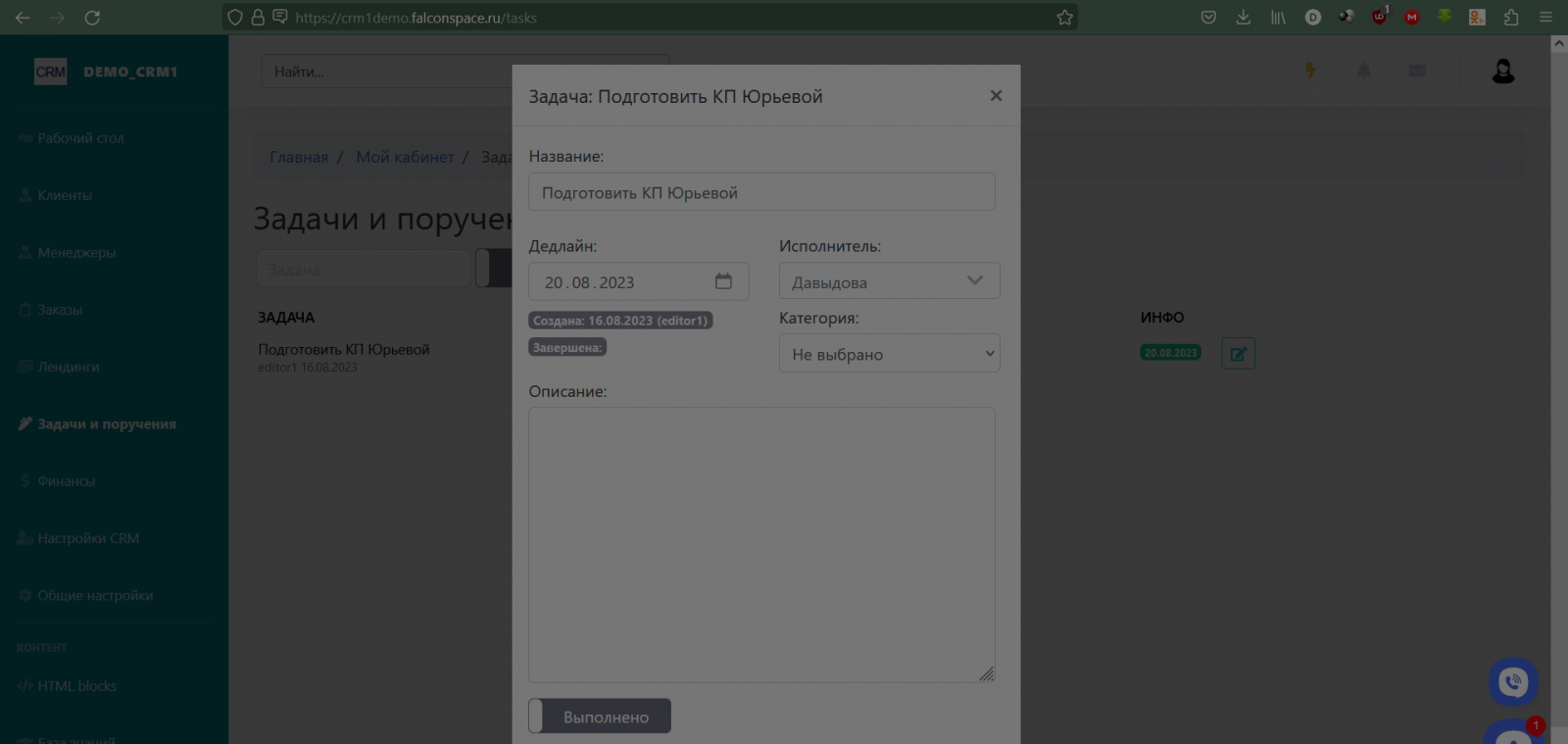Click the edit icon in the task row

pos(1238,354)
